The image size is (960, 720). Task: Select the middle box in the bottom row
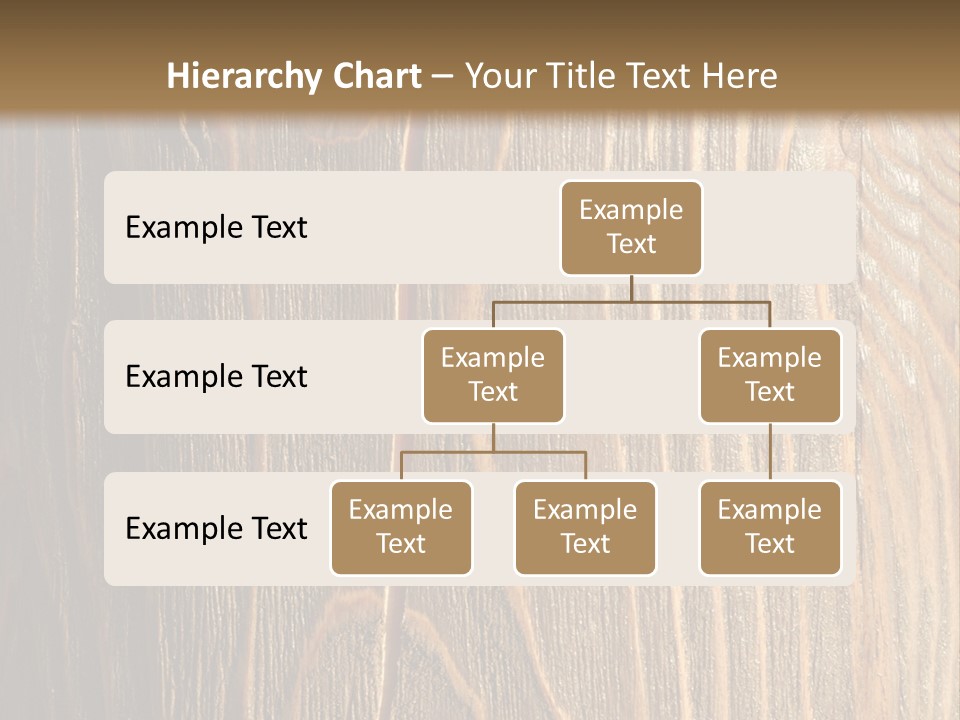(x=585, y=527)
